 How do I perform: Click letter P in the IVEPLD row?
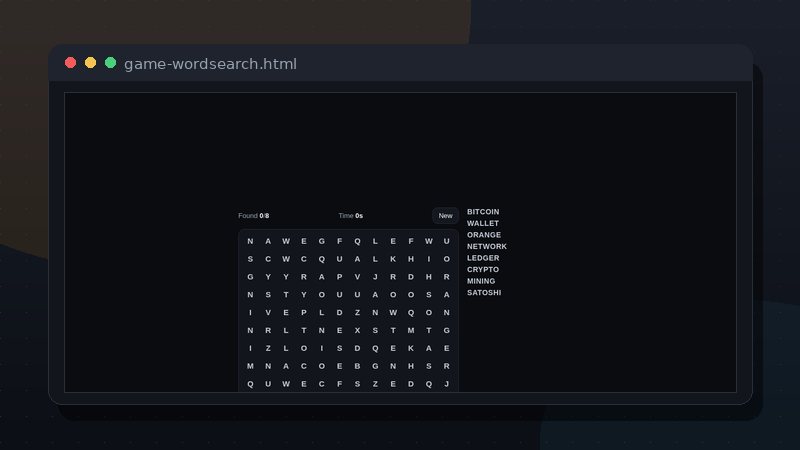304,313
